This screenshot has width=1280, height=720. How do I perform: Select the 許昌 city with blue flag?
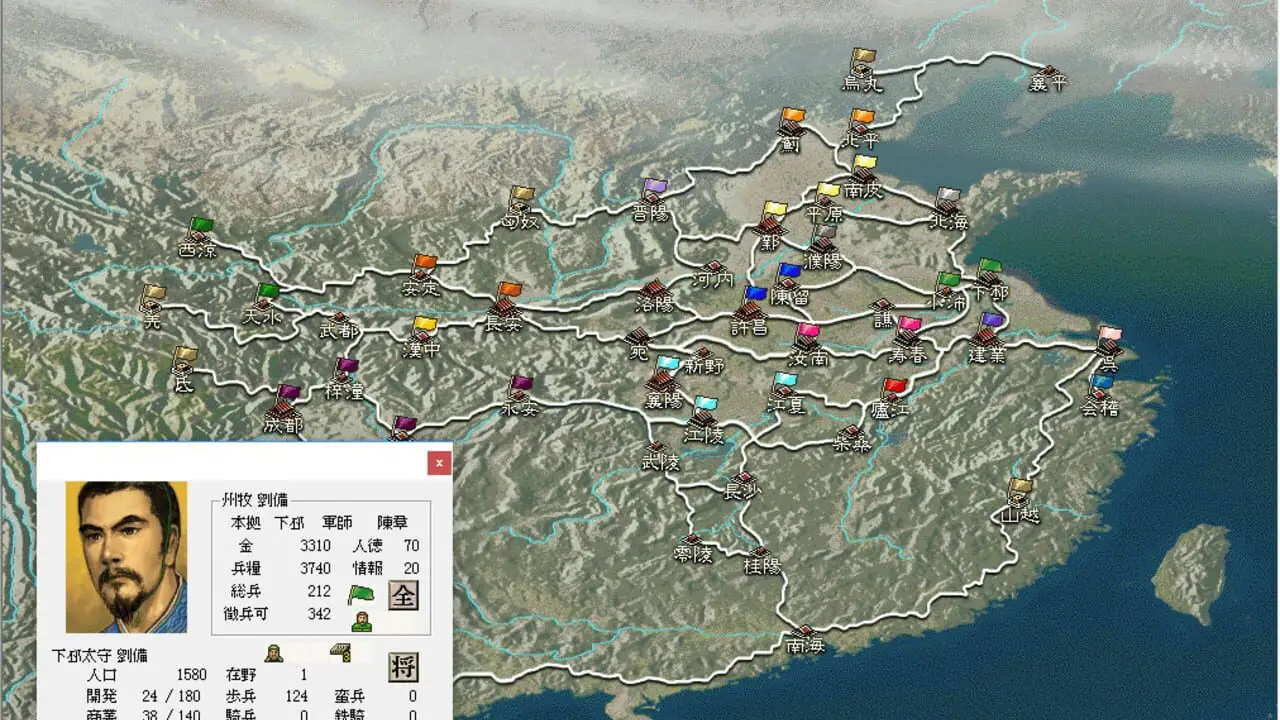point(751,313)
